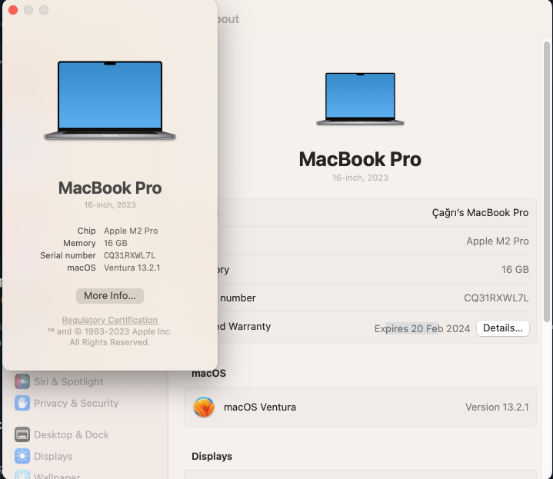
Task: Click MacBook Pro title in About This Mac
Action: [x=110, y=188]
